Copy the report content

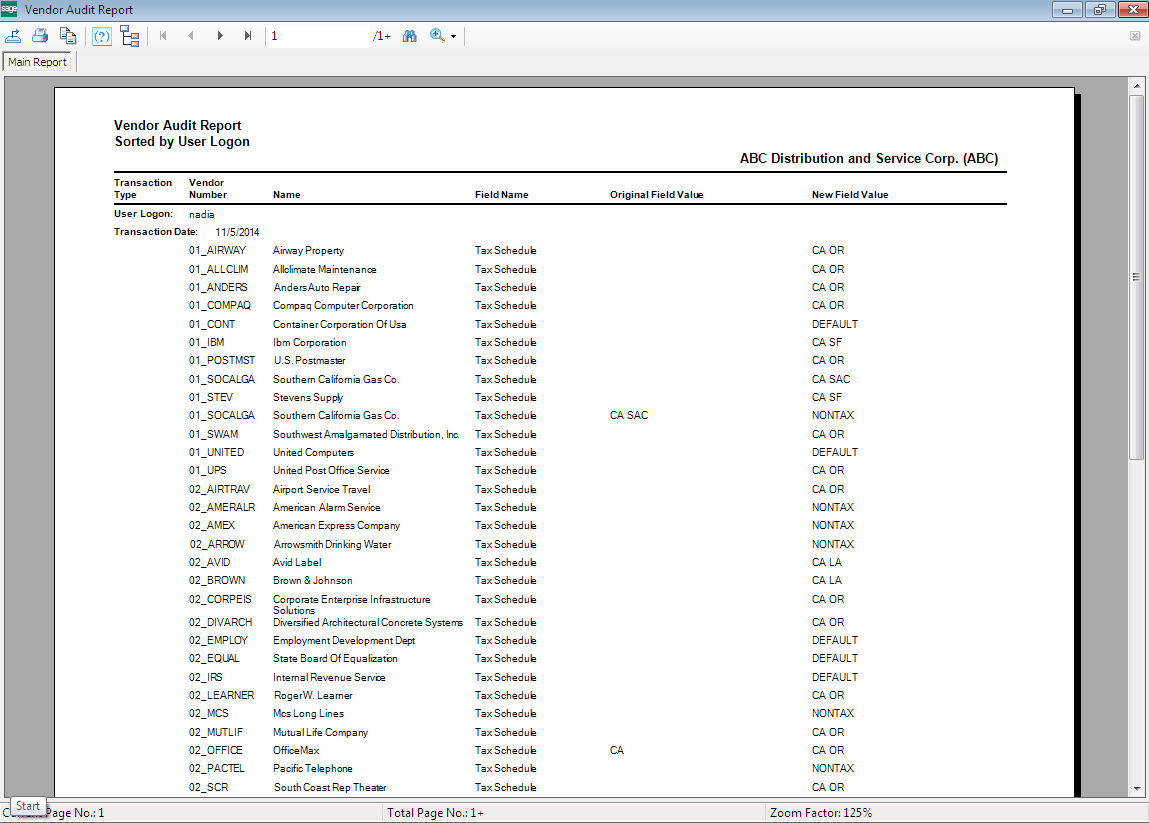click(x=68, y=36)
